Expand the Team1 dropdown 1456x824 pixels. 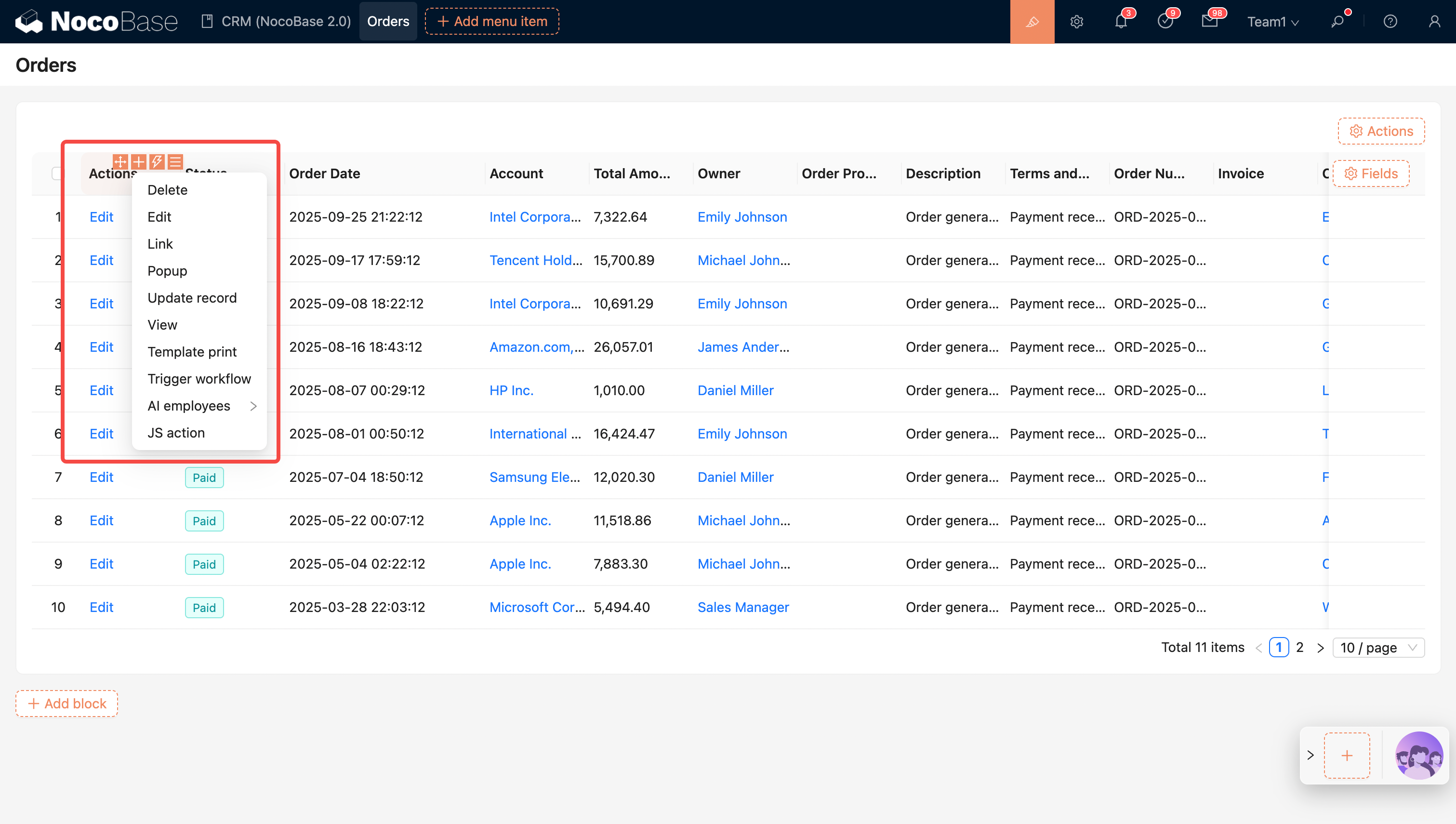tap(1273, 22)
